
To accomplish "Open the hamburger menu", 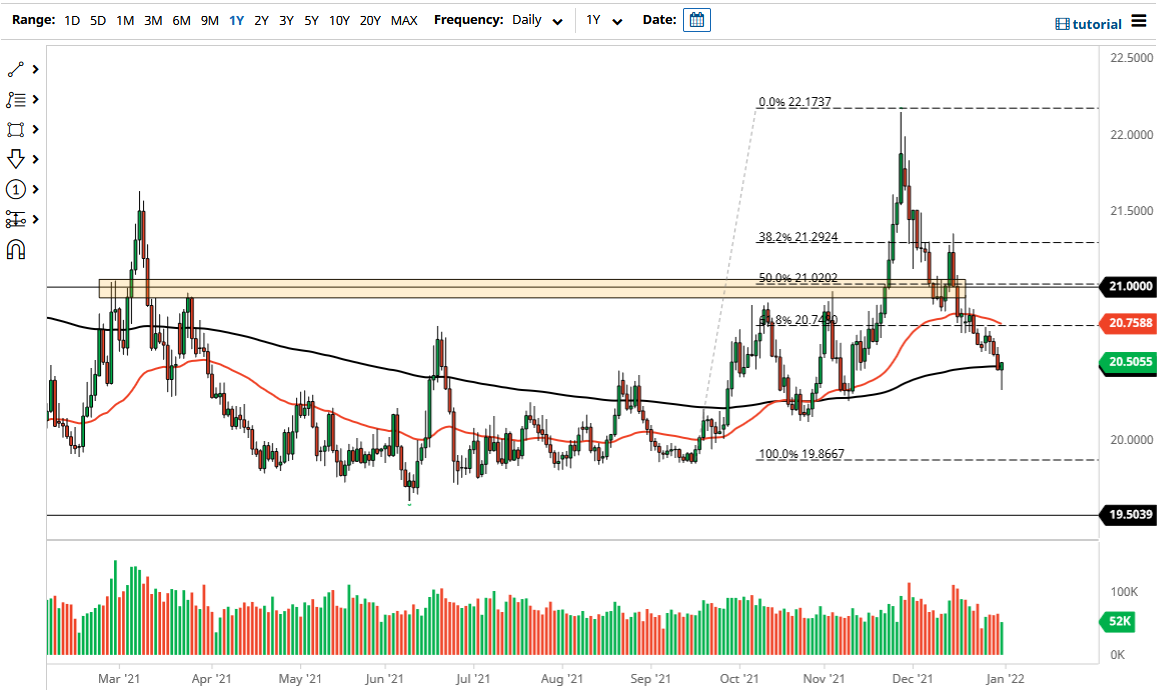I will 1140,19.
